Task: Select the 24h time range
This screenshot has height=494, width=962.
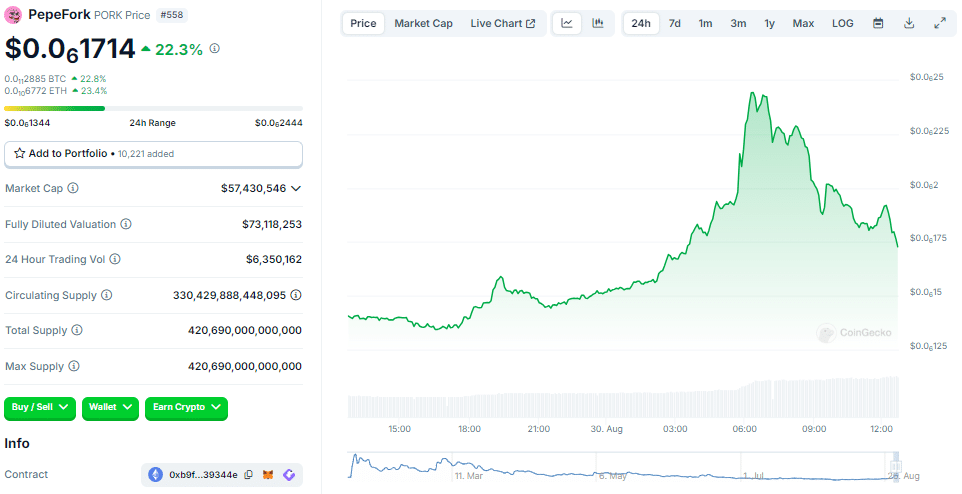Action: [x=641, y=23]
